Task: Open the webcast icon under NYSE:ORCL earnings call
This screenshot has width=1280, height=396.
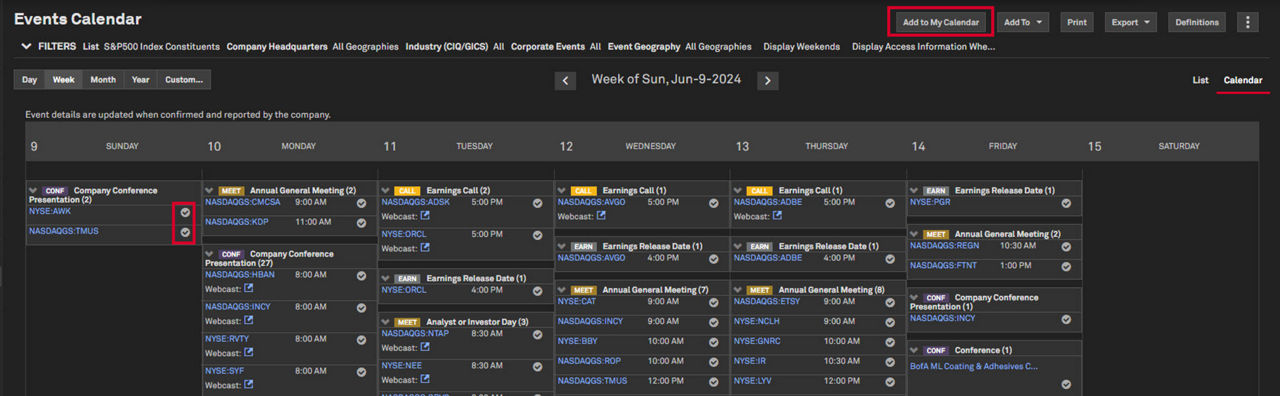Action: [425, 247]
